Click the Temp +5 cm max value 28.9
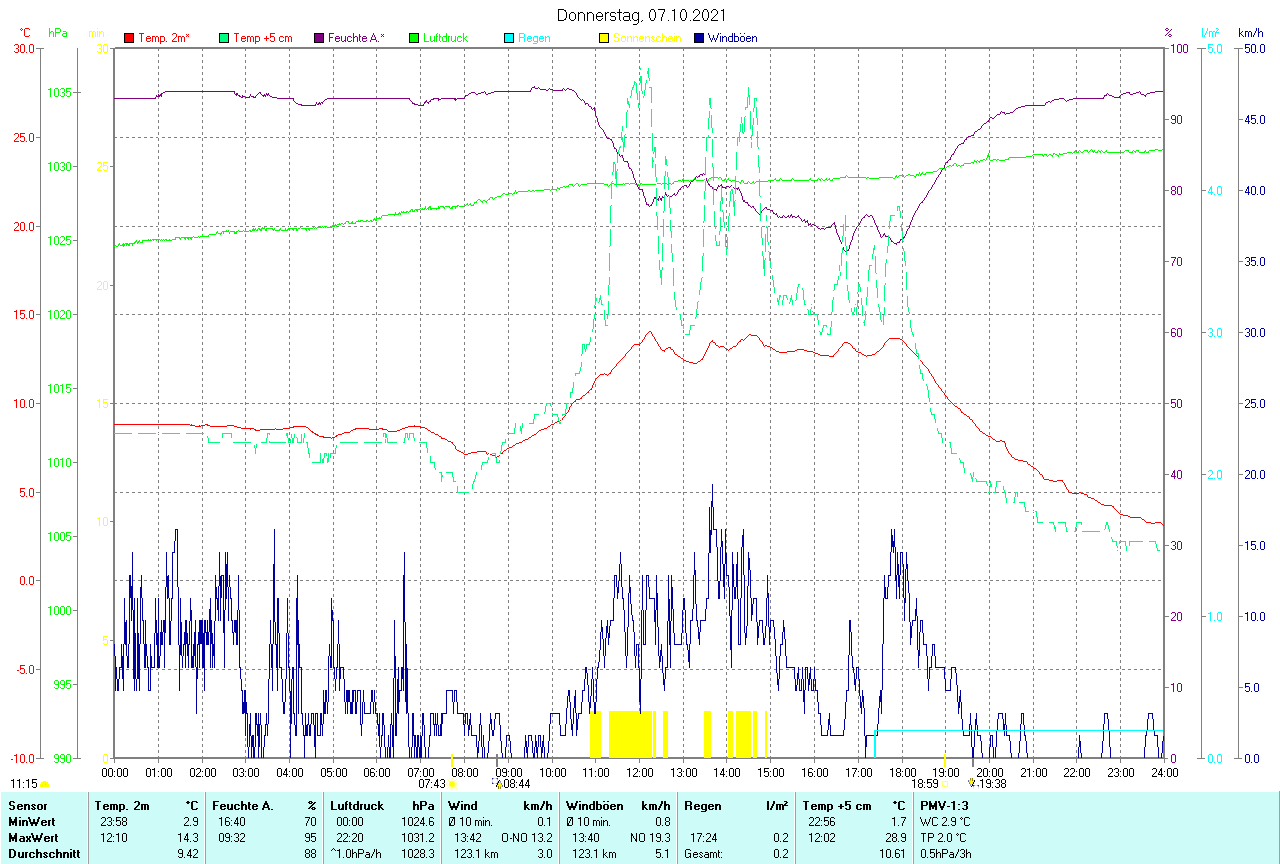The image size is (1280, 864). click(894, 838)
